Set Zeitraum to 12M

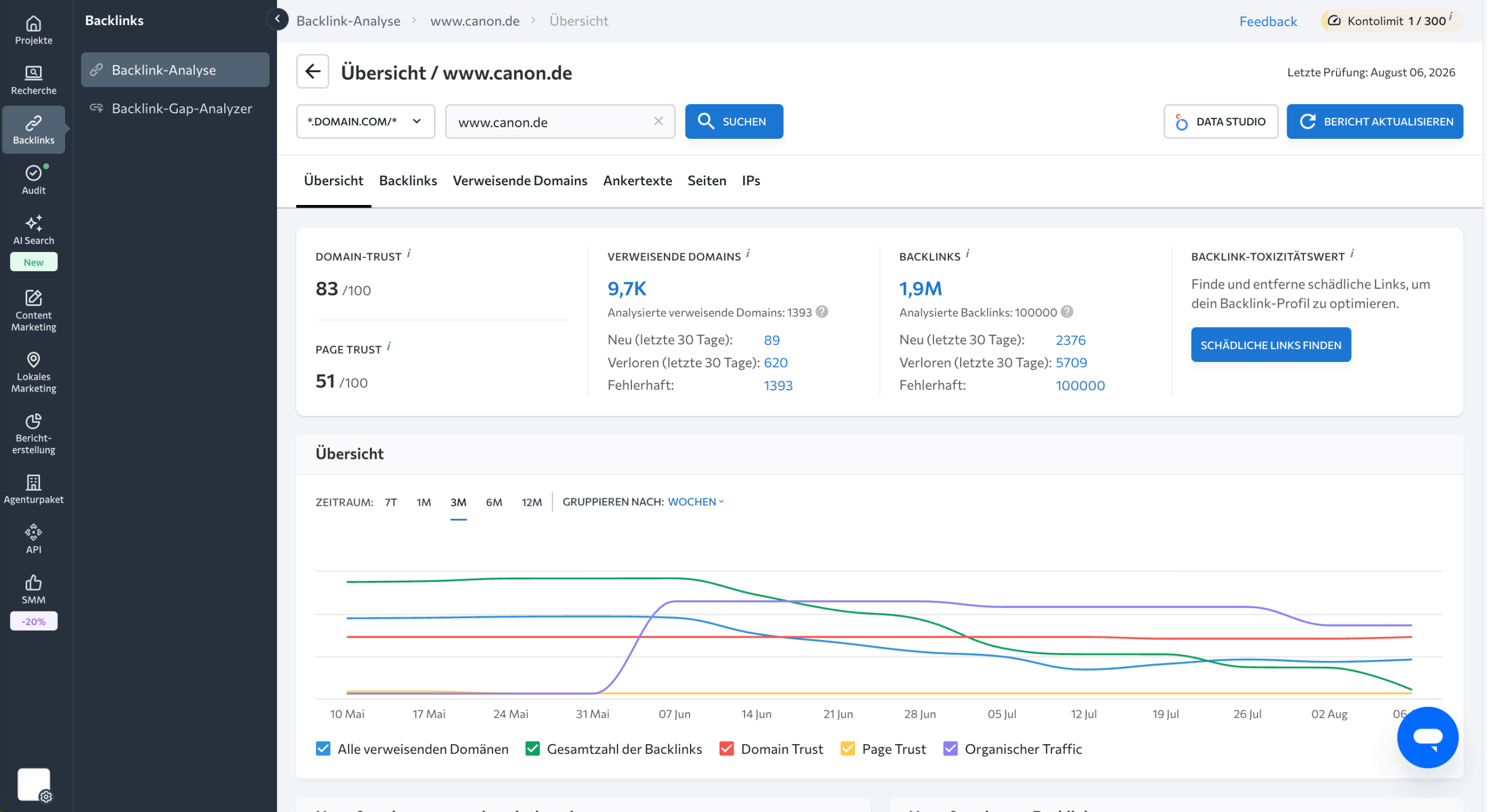(531, 502)
